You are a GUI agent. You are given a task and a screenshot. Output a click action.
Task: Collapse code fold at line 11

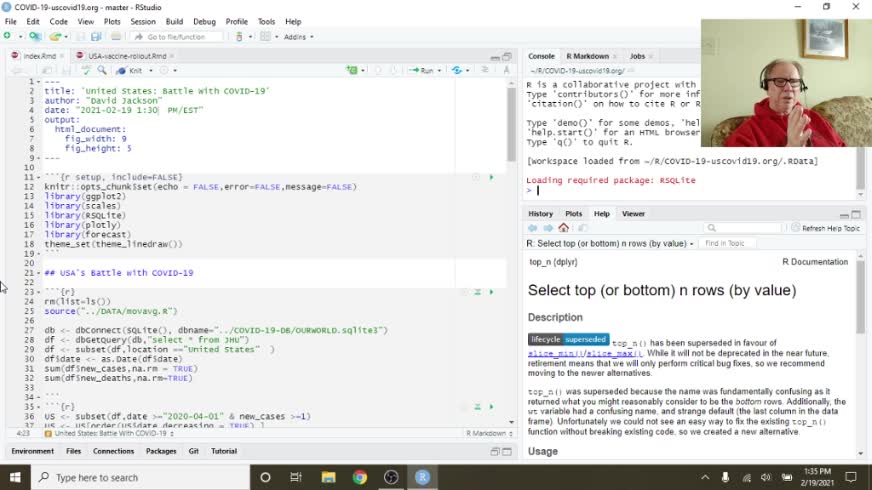38,177
